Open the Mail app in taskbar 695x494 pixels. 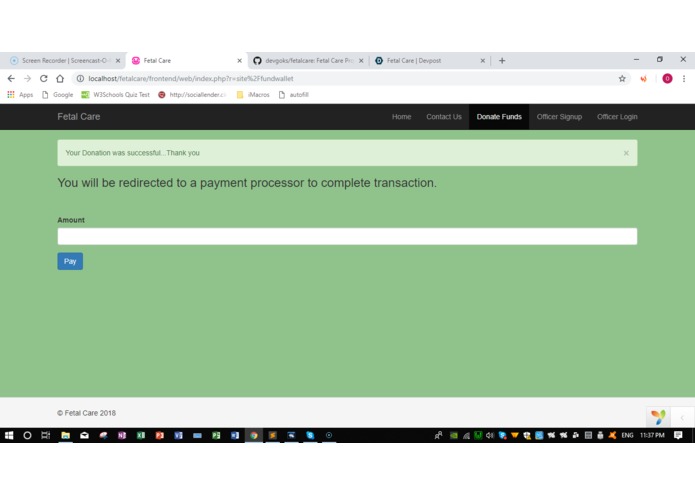click(84, 435)
